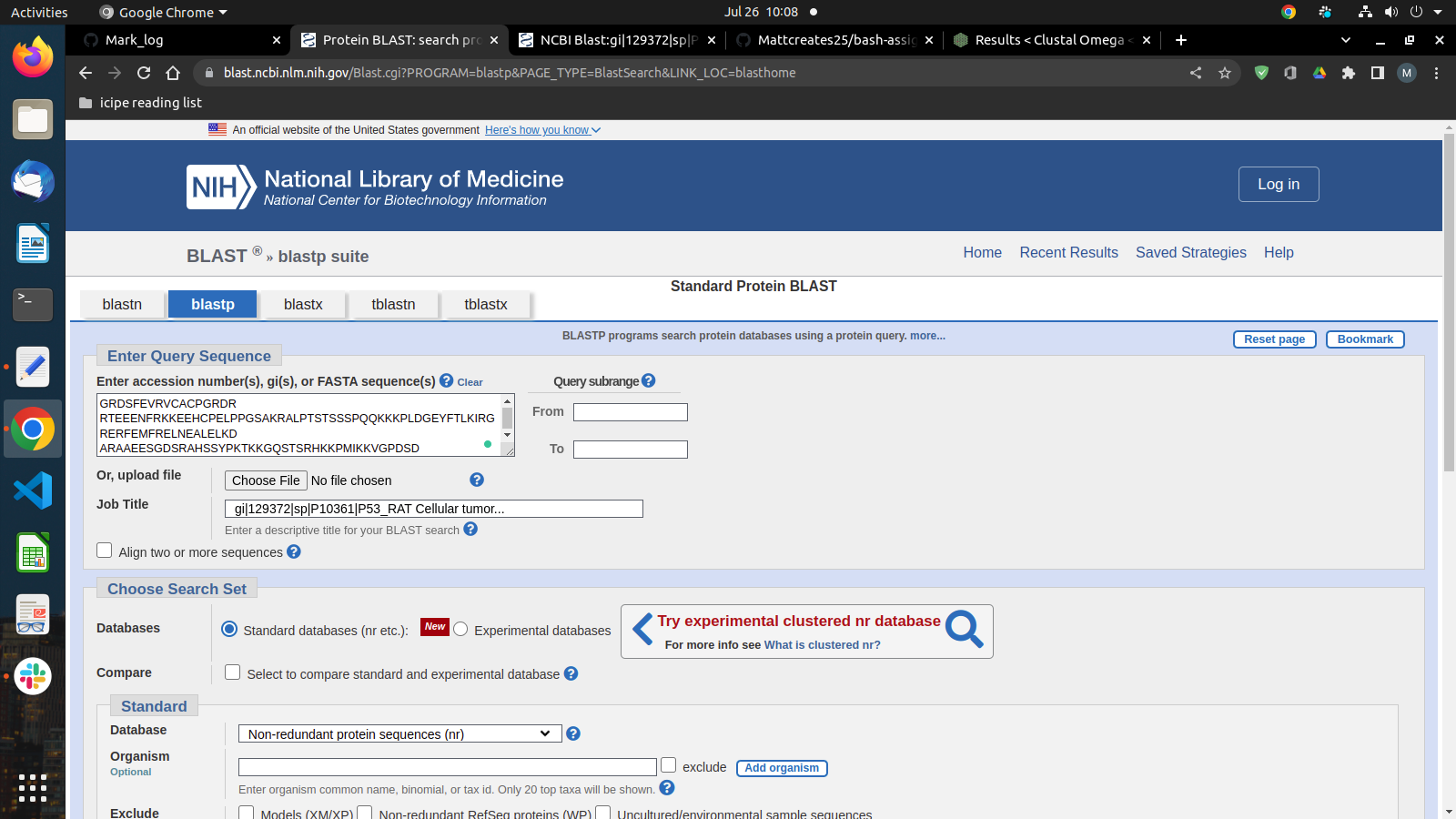This screenshot has height=819, width=1456.
Task: Click Choose File button
Action: [266, 480]
